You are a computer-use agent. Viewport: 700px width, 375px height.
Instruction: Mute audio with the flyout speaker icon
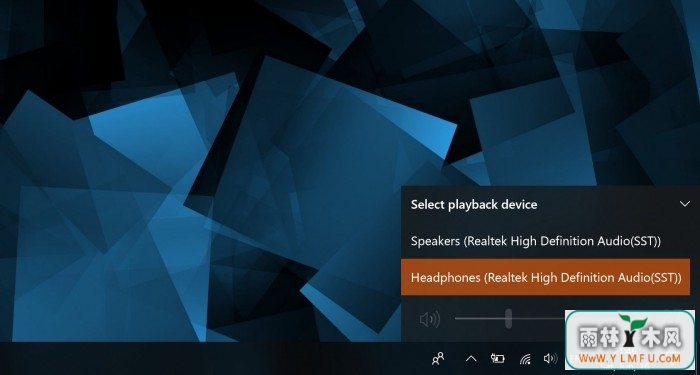430,319
